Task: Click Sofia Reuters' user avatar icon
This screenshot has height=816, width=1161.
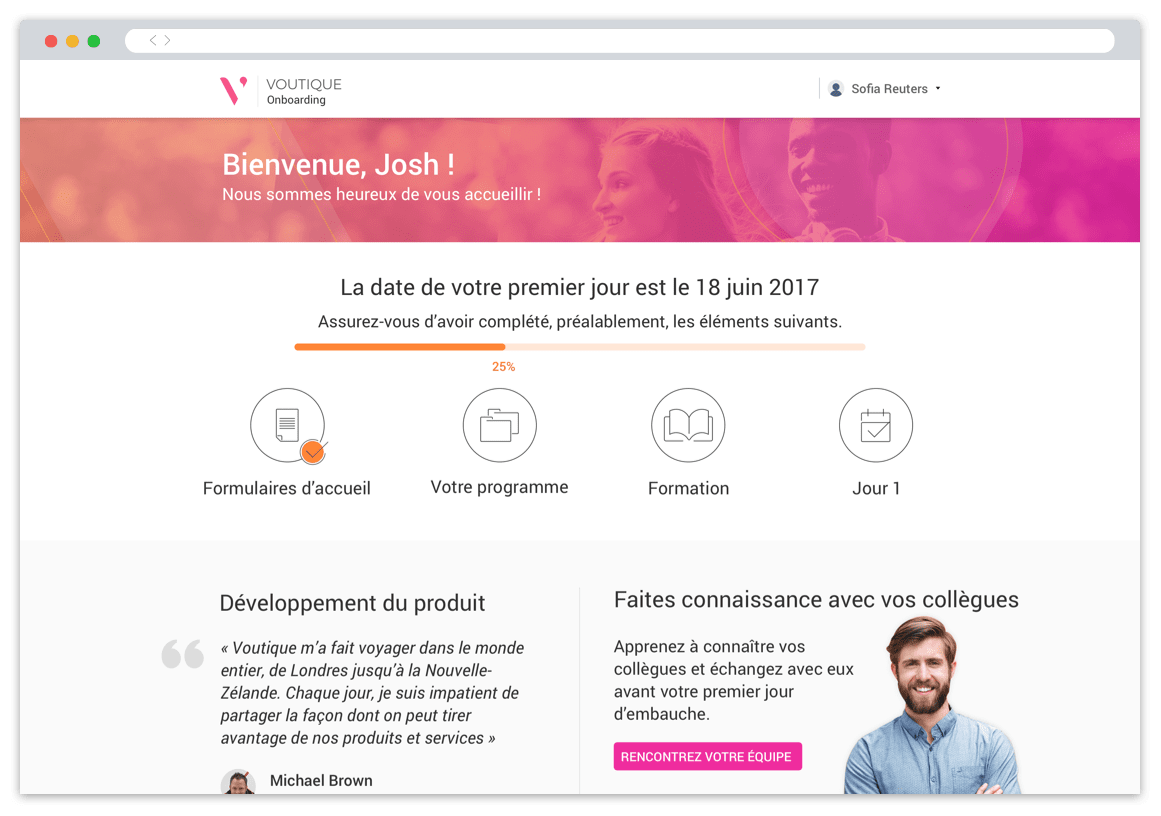Action: (x=836, y=89)
